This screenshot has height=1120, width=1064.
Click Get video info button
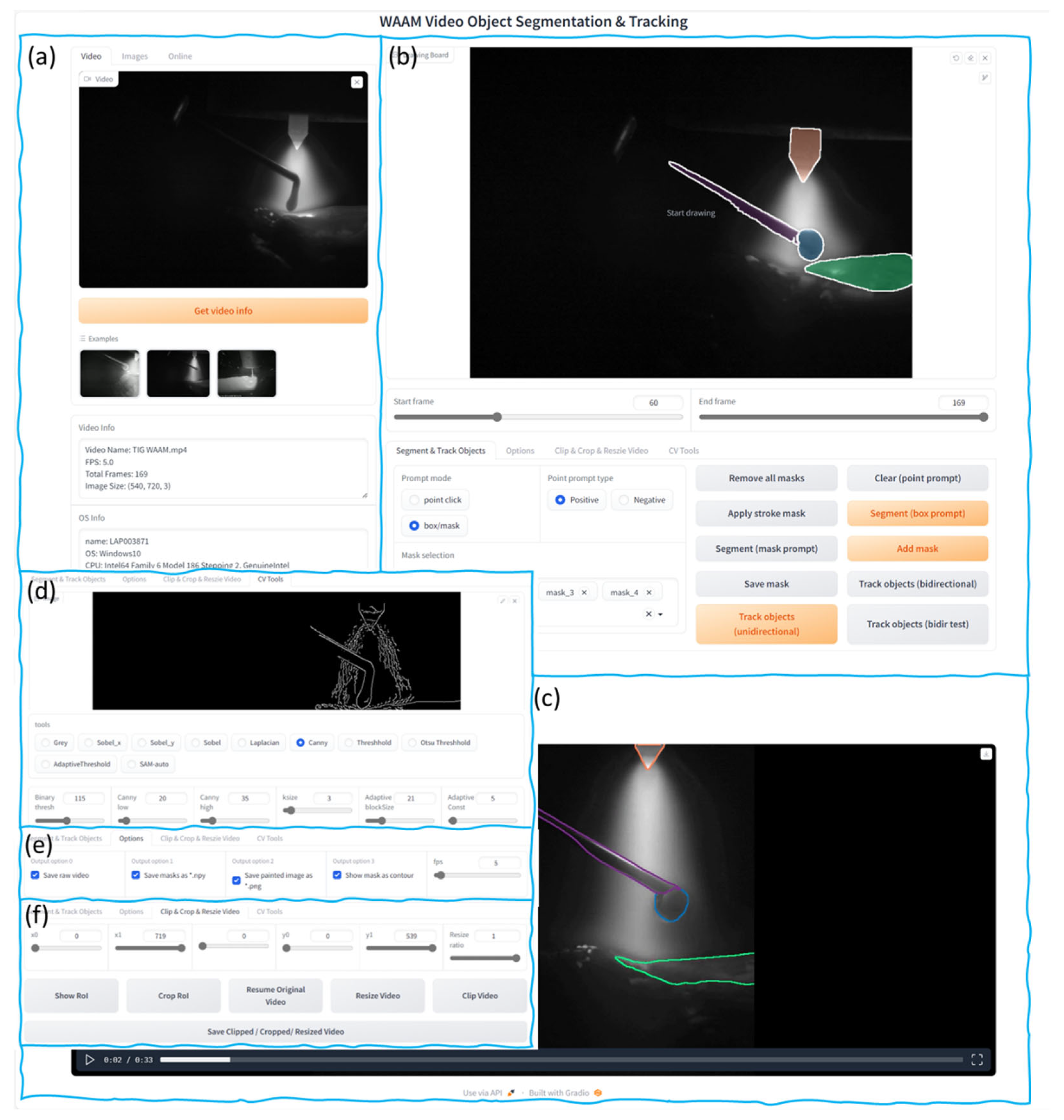[223, 311]
